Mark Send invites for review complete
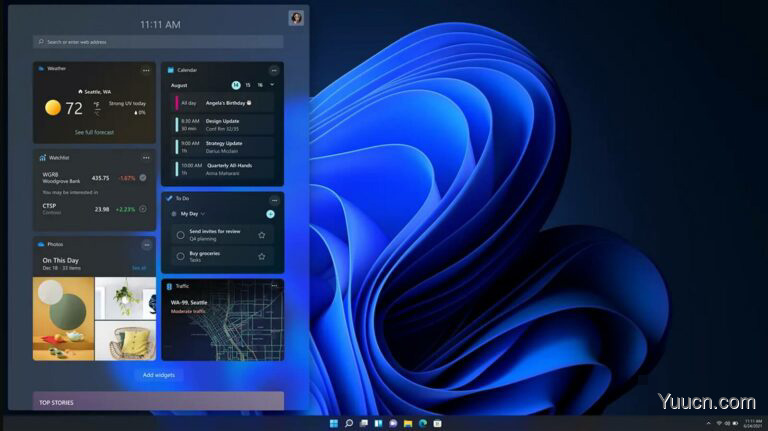Viewport: 768px width, 431px height. pos(180,235)
